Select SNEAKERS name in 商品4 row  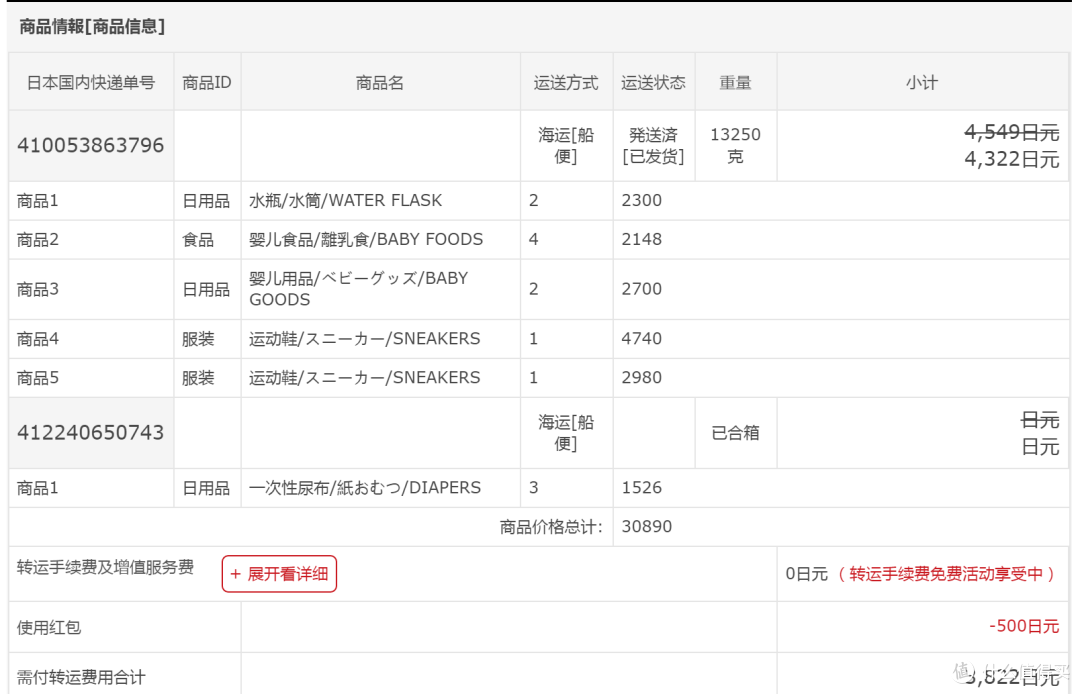pos(364,338)
